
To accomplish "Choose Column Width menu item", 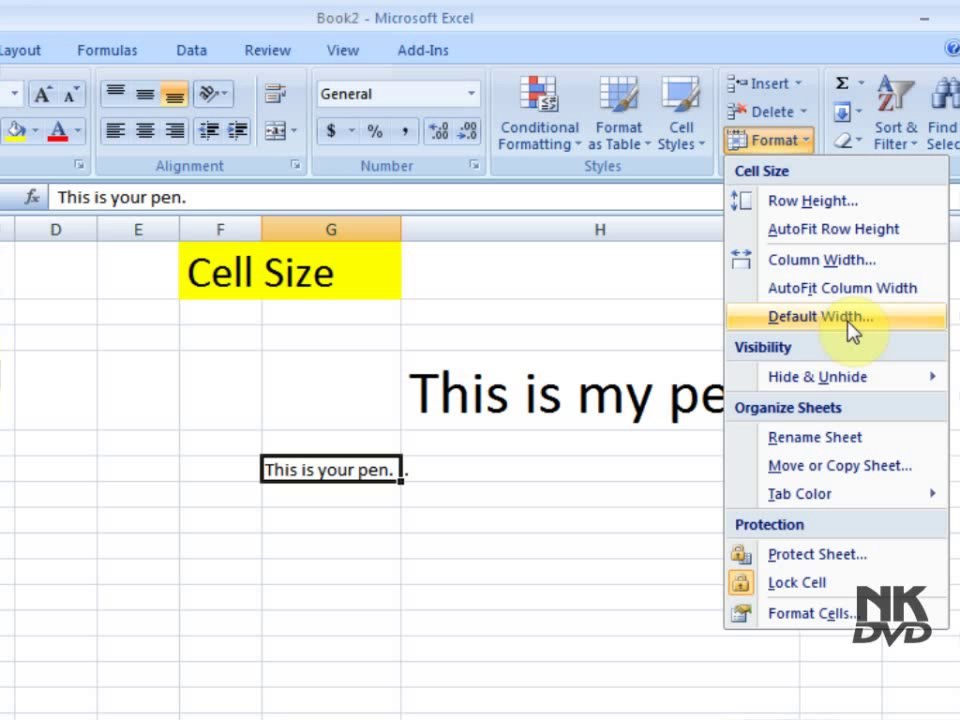I will (836, 260).
